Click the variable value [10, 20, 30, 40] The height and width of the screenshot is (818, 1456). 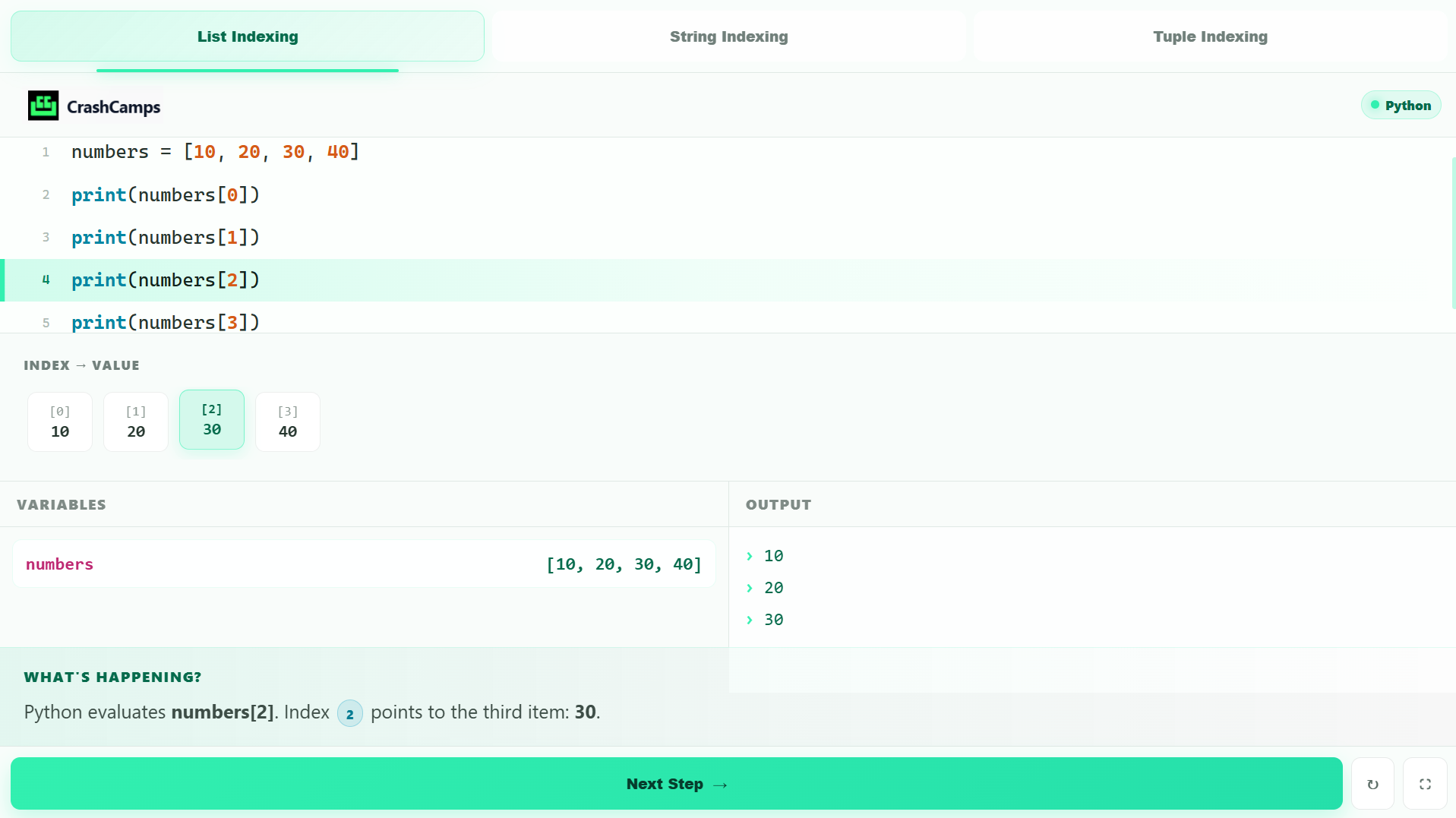[624, 564]
